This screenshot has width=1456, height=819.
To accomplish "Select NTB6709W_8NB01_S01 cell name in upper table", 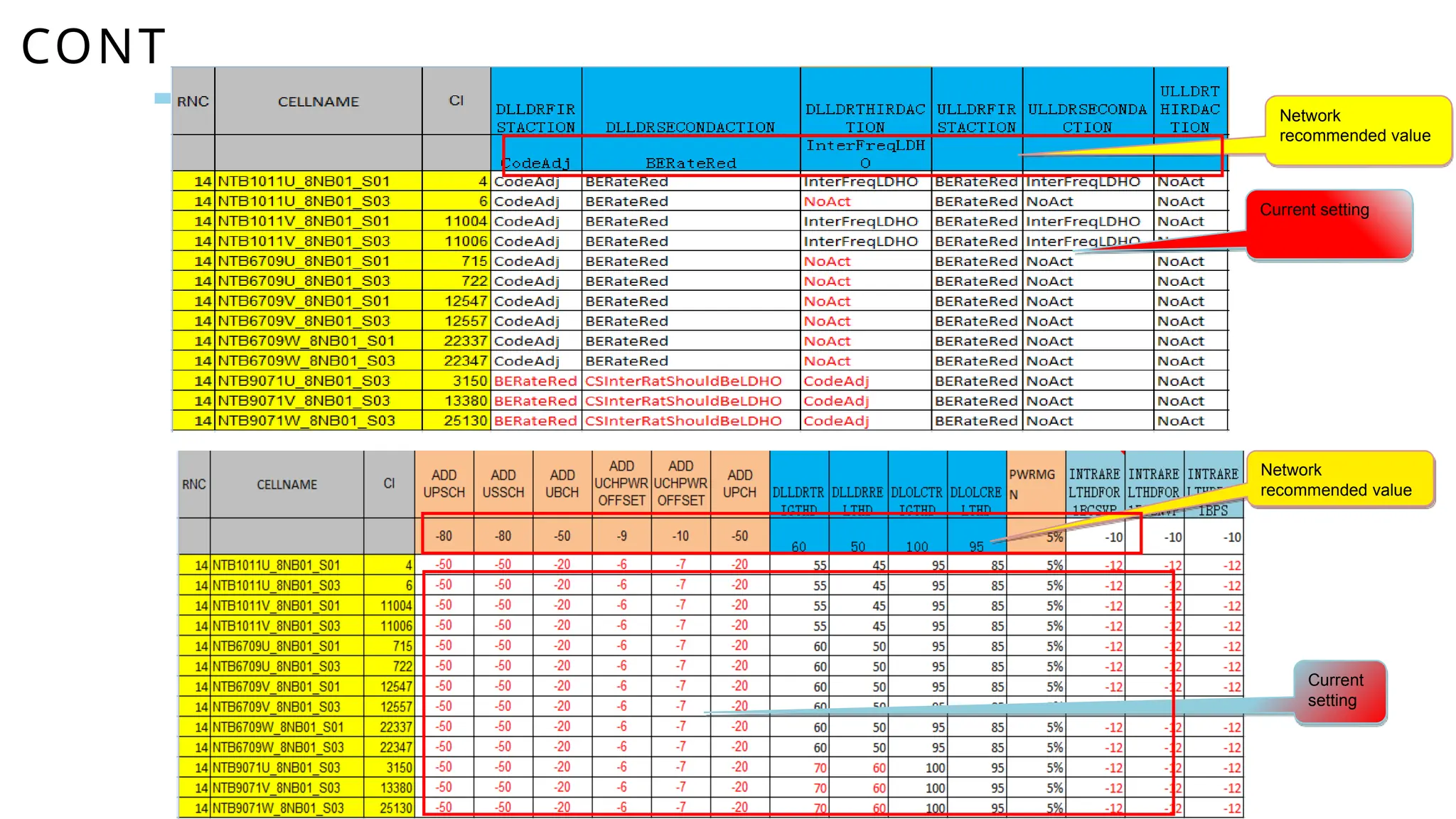I will [306, 341].
